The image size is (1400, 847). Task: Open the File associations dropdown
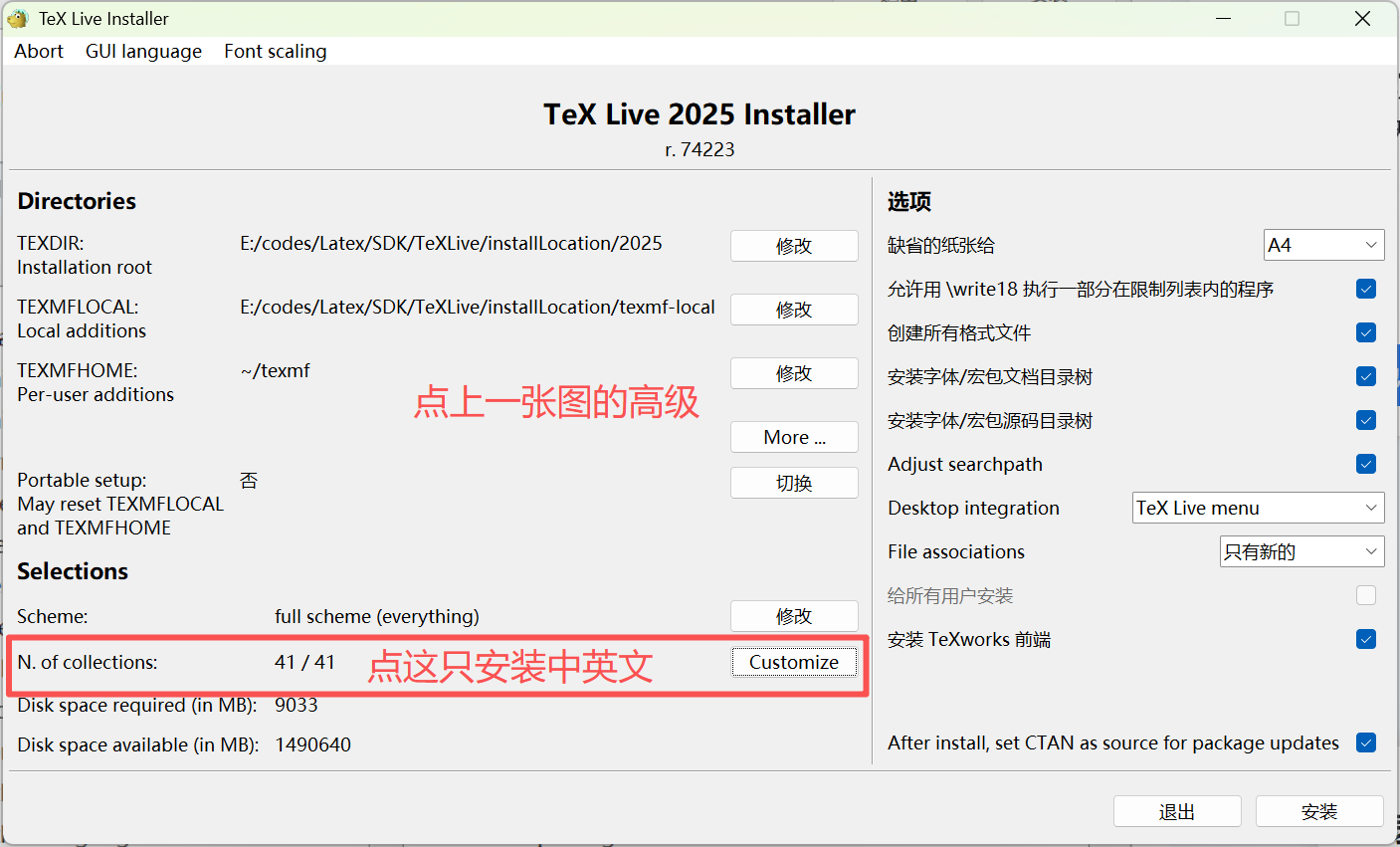[x=1301, y=551]
